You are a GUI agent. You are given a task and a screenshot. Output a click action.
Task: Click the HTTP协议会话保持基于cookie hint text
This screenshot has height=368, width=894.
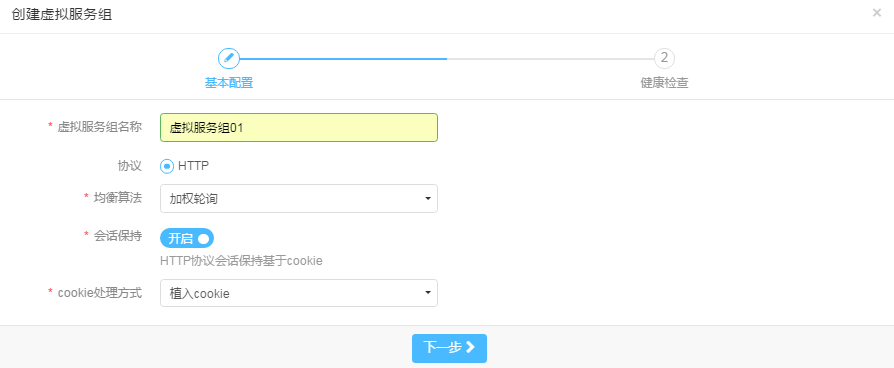coord(242,261)
